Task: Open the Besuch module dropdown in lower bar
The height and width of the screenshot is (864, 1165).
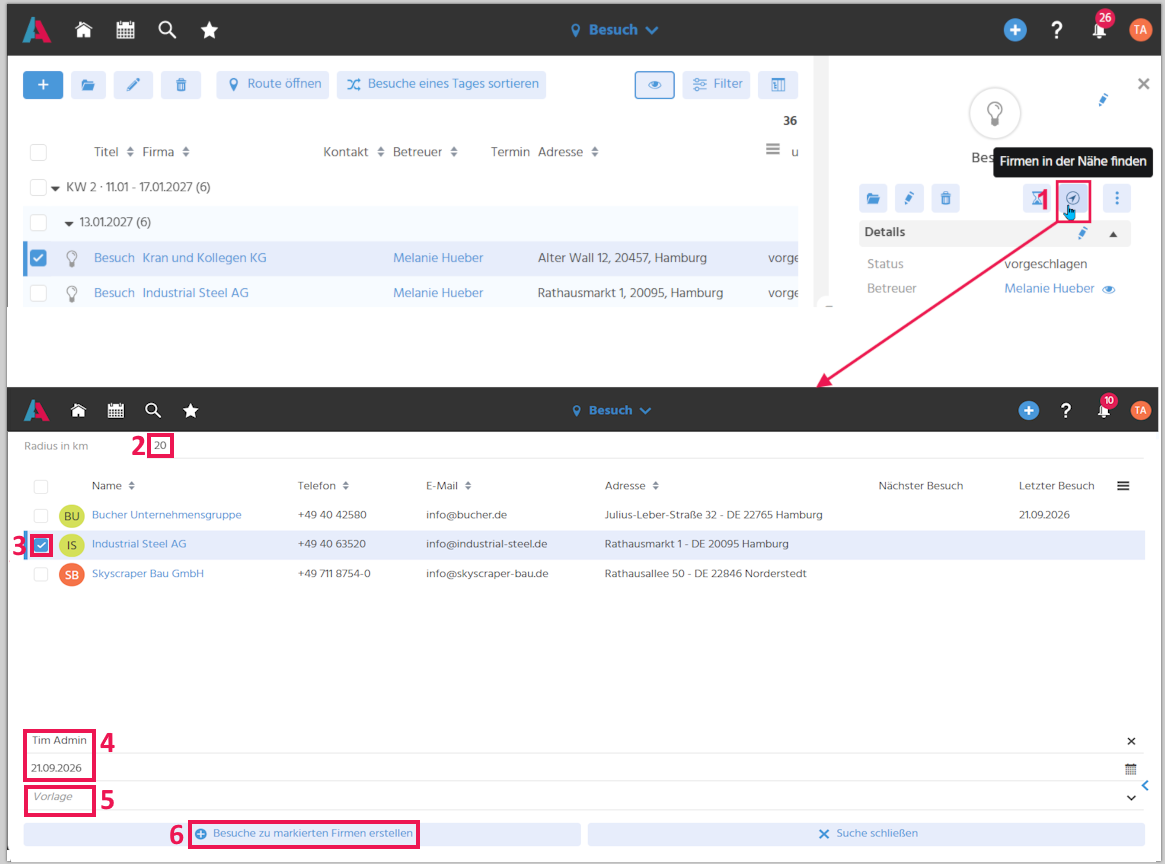Action: [x=611, y=411]
